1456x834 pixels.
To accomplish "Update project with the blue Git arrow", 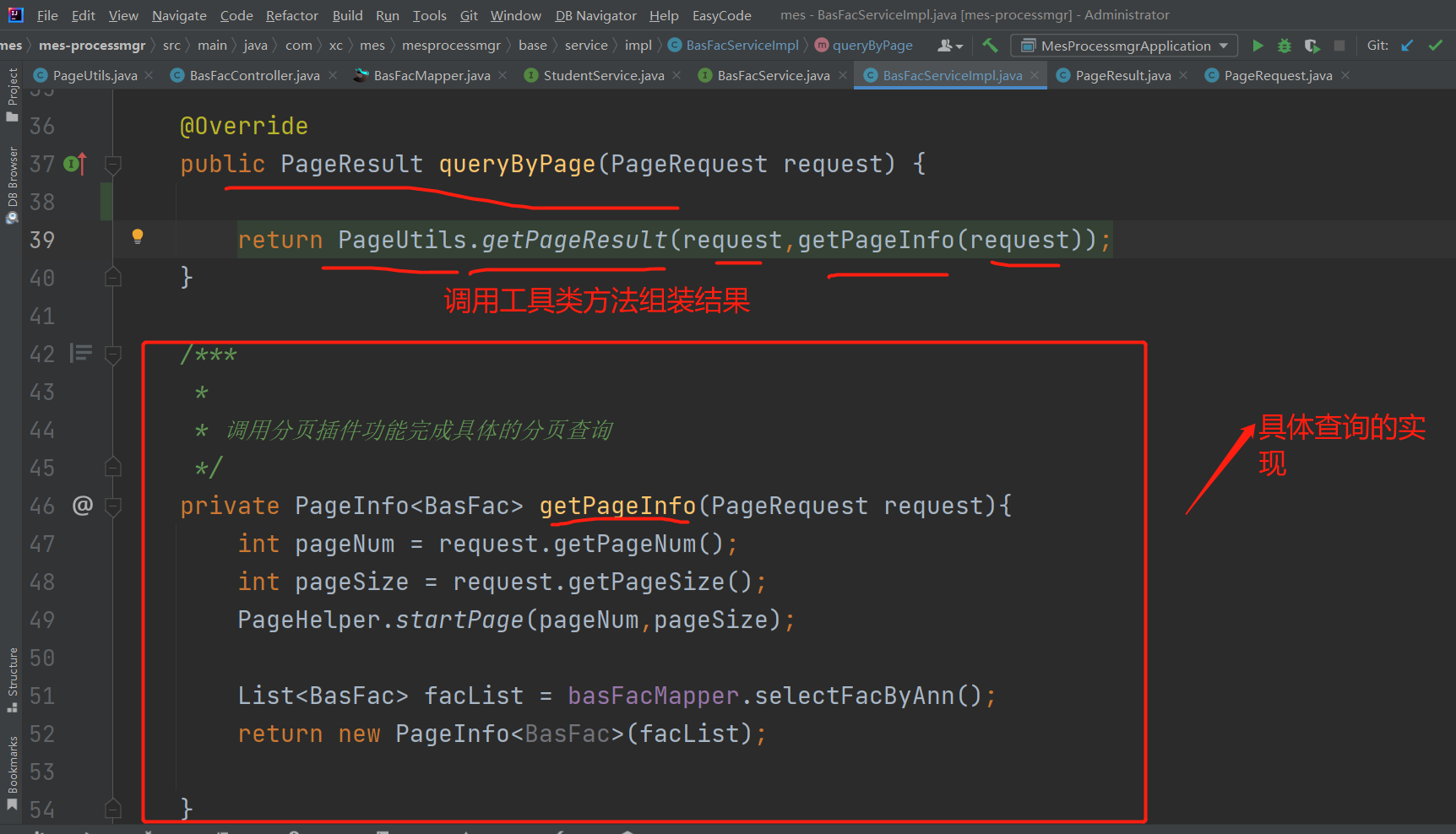I will point(1407,46).
